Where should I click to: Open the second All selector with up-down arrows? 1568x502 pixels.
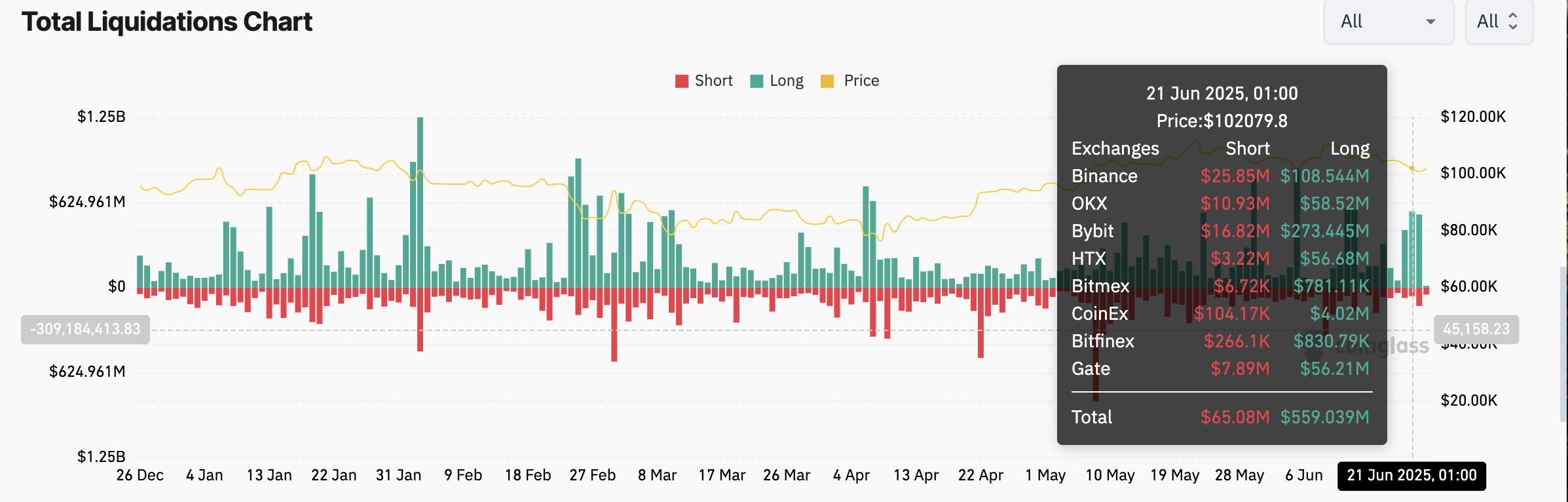click(1498, 22)
